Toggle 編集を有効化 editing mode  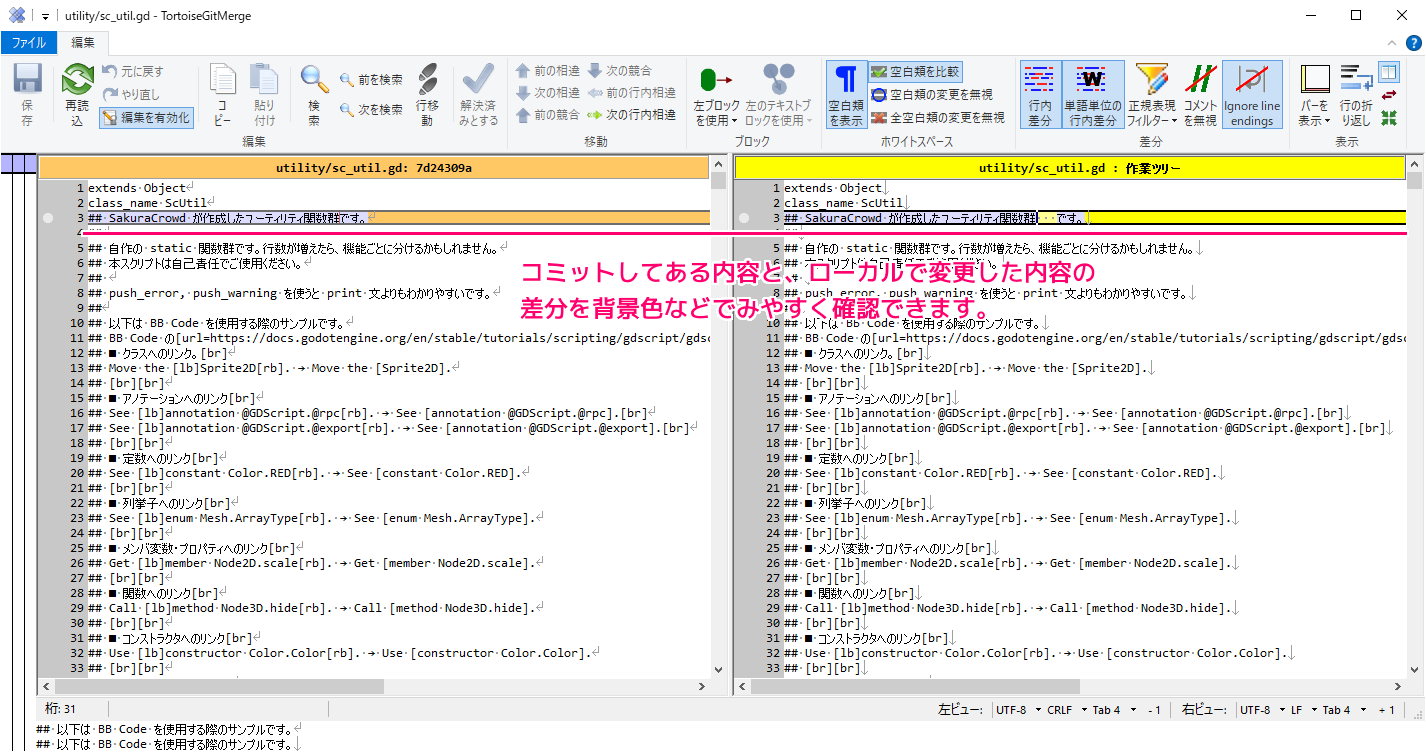pos(146,117)
